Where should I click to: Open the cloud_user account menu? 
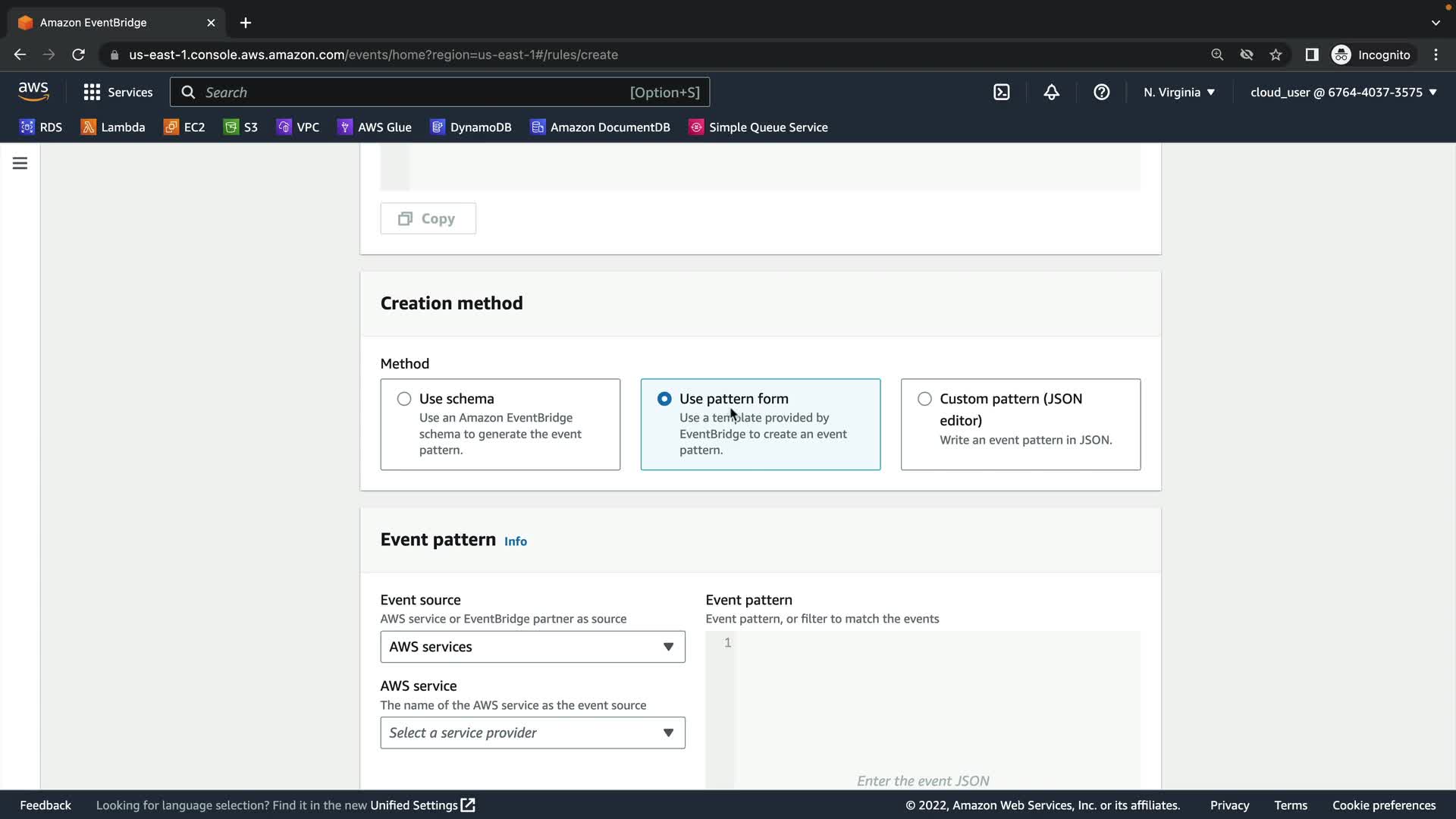coord(1343,93)
